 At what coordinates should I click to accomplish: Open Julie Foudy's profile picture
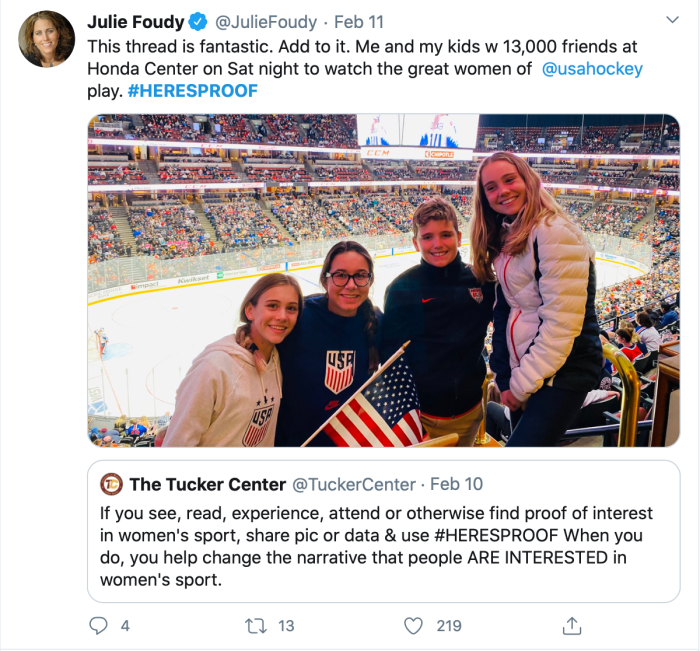(46, 39)
